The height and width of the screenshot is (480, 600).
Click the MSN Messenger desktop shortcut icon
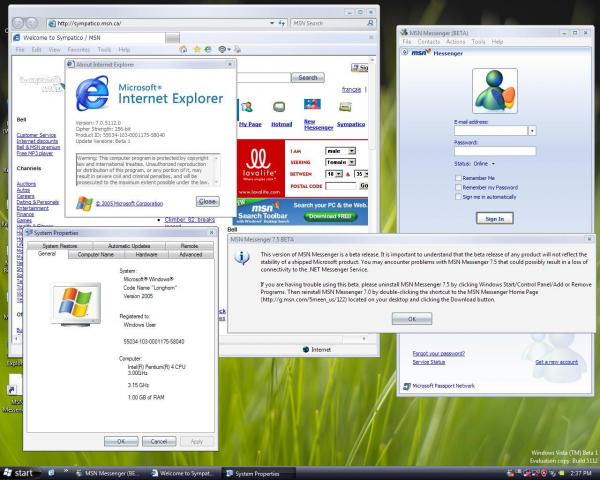15,385
